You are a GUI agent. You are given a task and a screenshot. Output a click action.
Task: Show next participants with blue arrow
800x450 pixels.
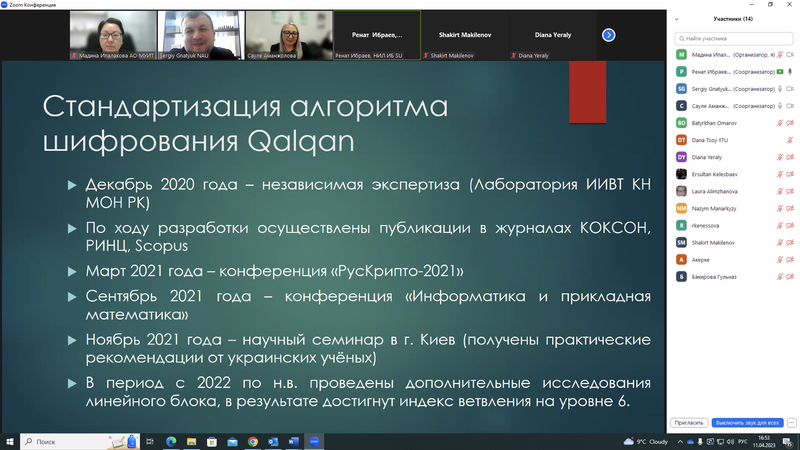(608, 35)
